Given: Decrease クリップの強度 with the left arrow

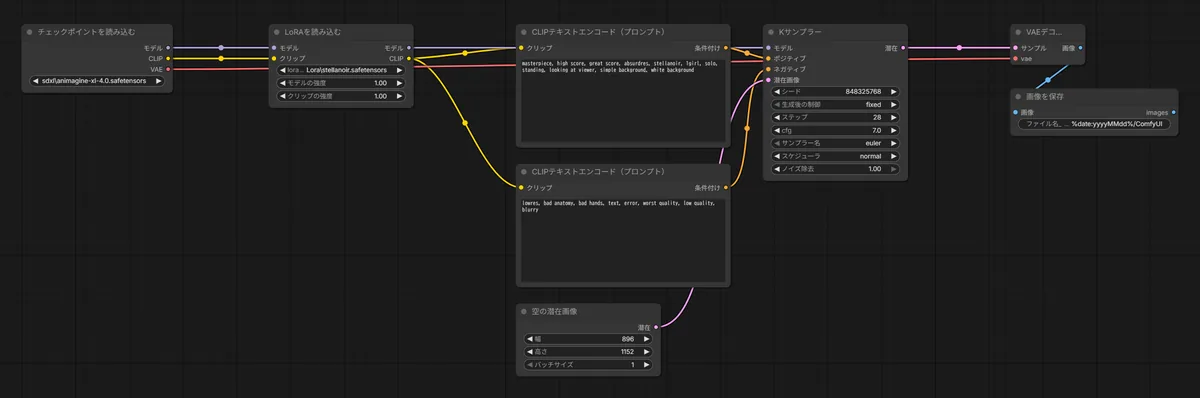Looking at the screenshot, I should click(284, 96).
